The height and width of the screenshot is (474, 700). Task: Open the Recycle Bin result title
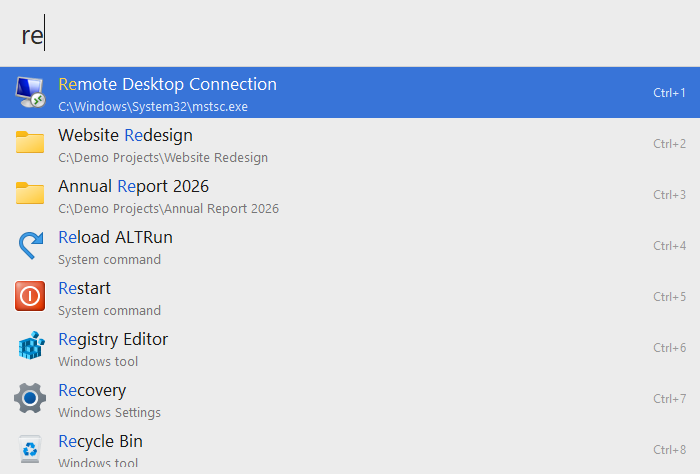(x=100, y=441)
